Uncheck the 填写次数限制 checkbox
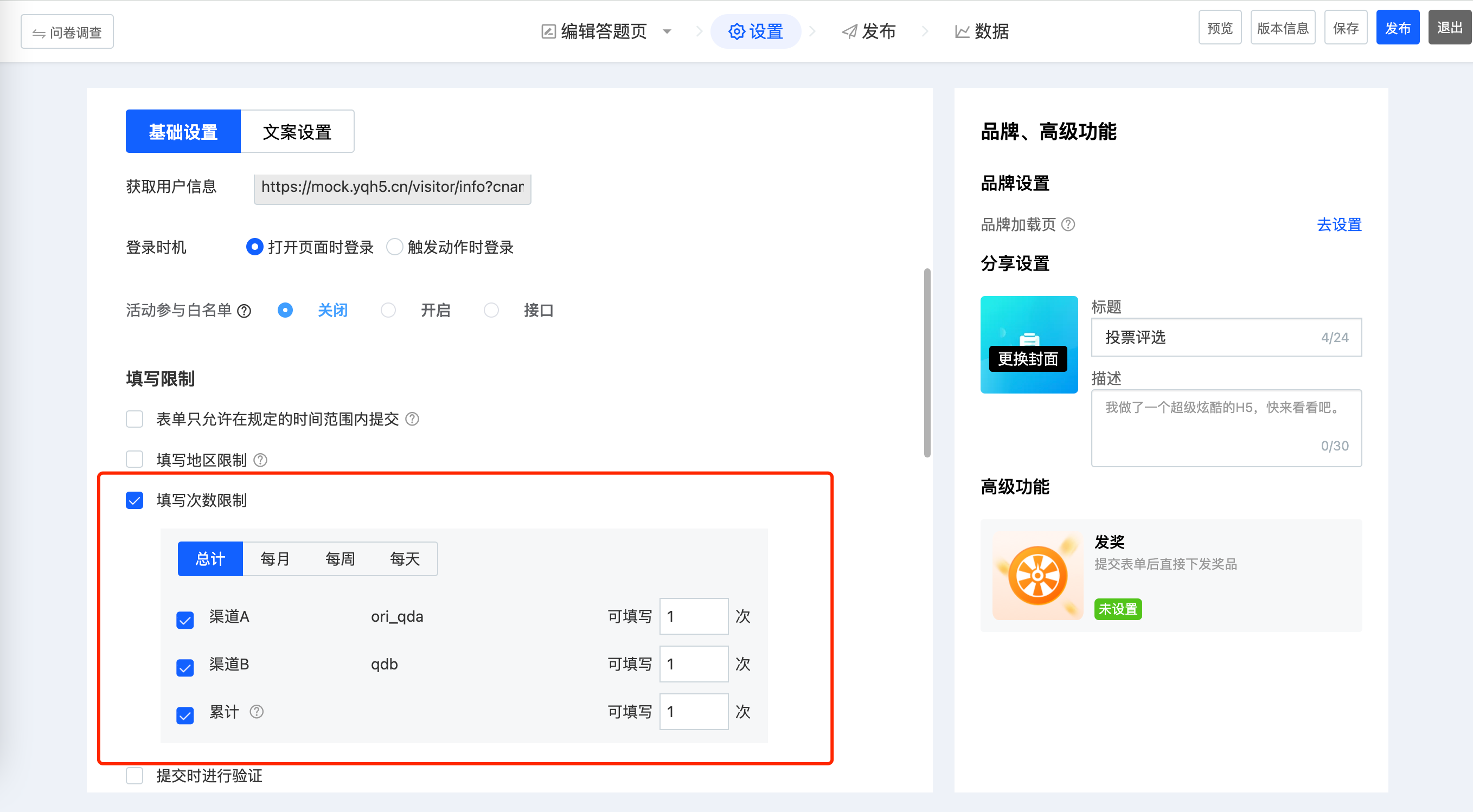1473x812 pixels. coord(135,500)
